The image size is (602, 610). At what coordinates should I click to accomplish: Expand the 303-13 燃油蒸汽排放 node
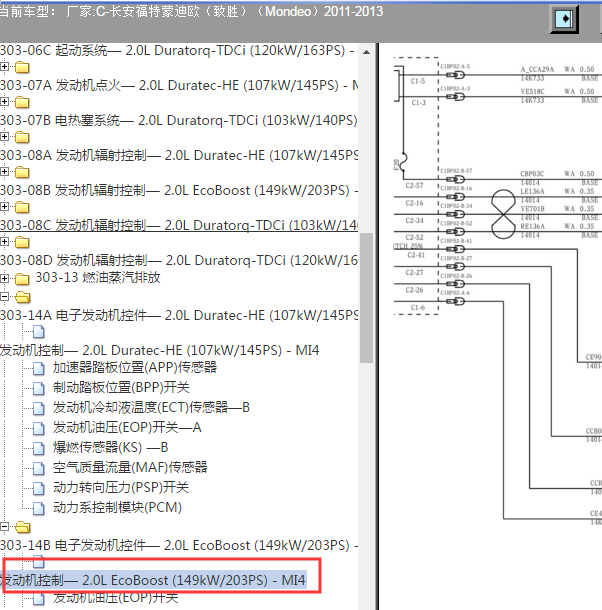tap(4, 279)
